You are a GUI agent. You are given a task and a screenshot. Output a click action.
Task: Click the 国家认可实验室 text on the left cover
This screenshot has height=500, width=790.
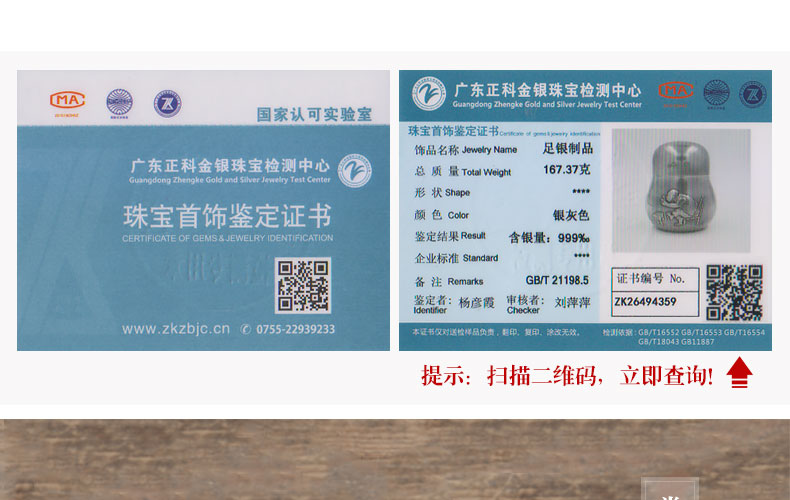tap(314, 114)
